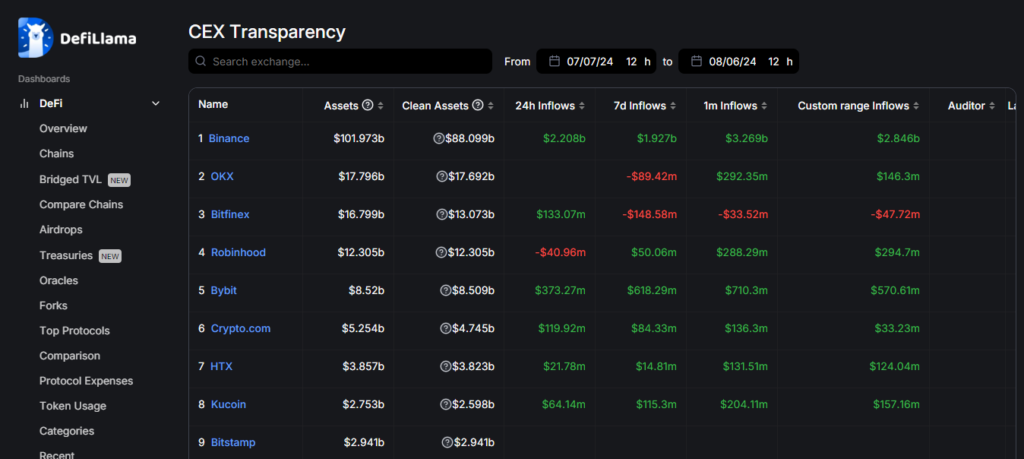The image size is (1024, 459).
Task: Sort table by Assets column
Action: (x=381, y=106)
